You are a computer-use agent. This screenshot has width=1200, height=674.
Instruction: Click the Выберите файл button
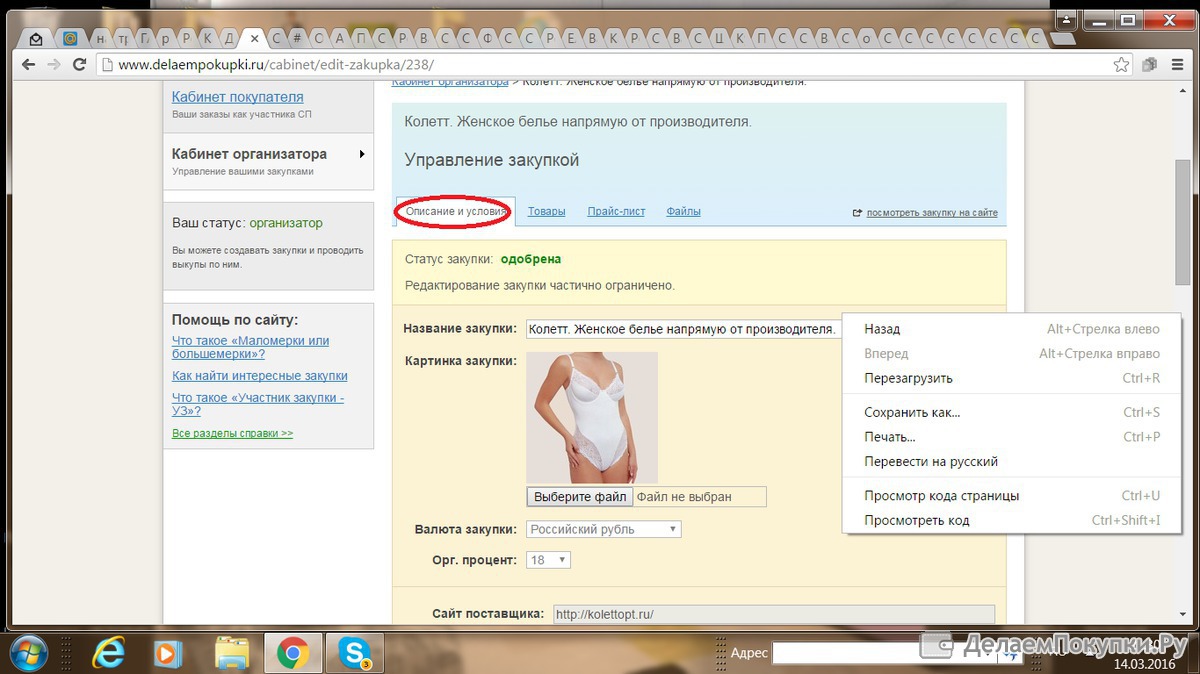pos(580,497)
